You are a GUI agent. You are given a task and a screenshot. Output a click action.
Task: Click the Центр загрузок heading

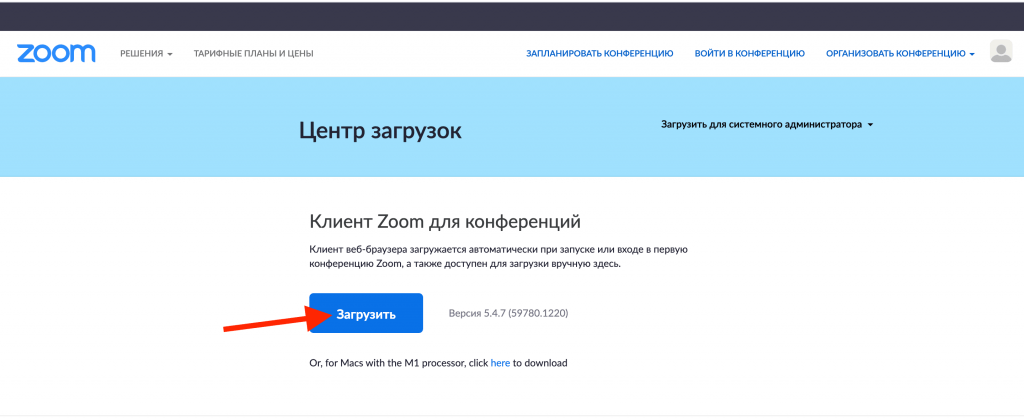pos(380,131)
